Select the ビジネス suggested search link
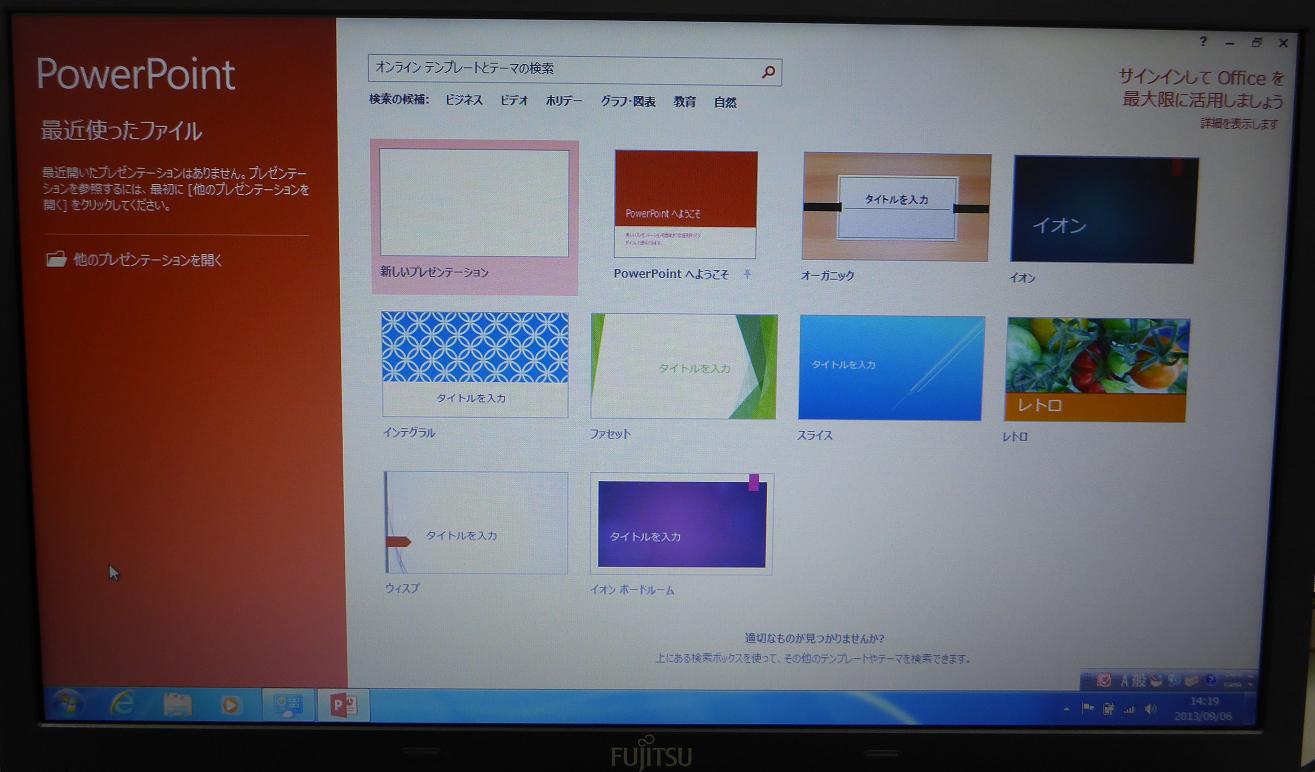The width and height of the screenshot is (1315, 772). click(464, 101)
